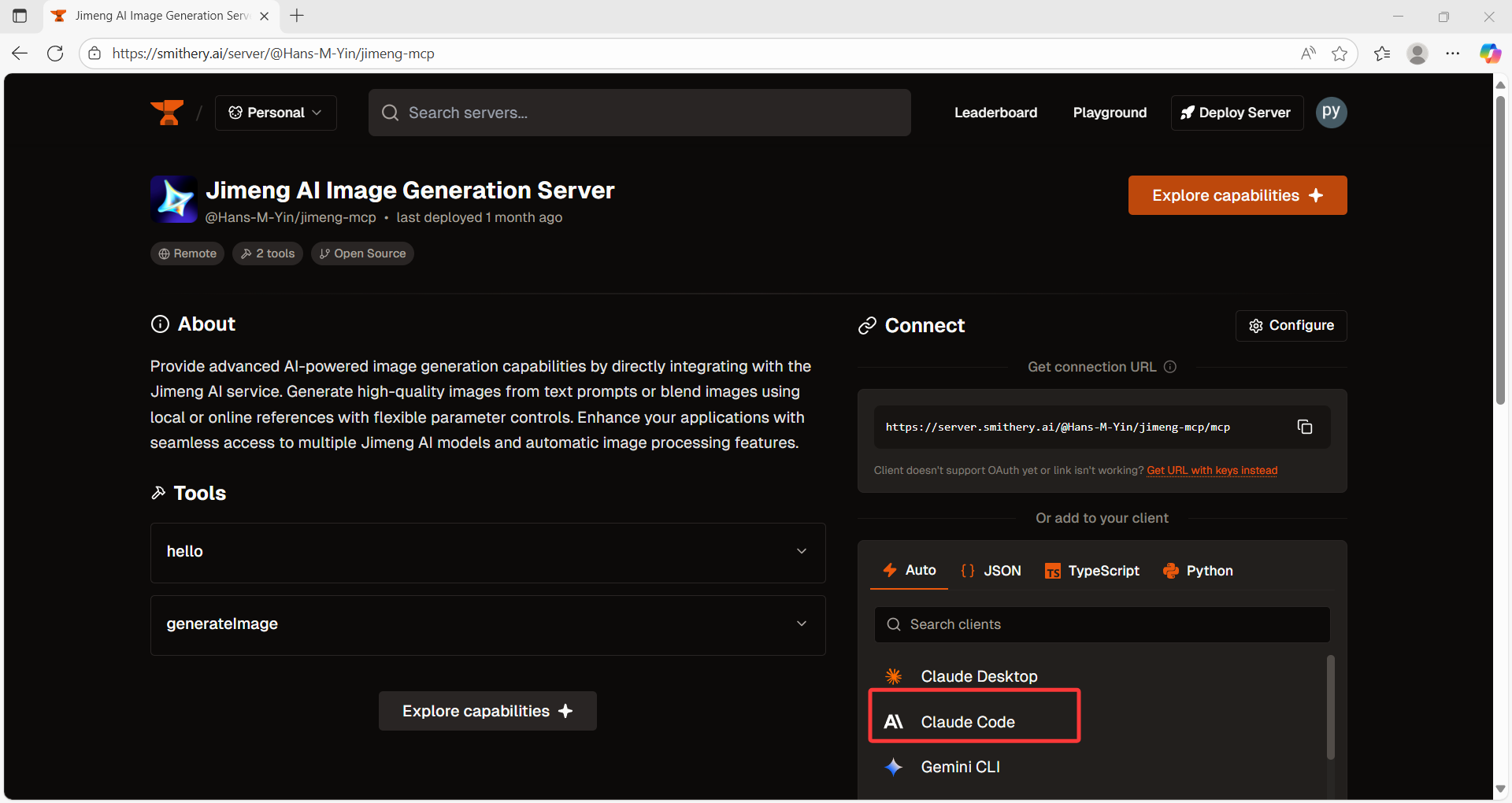Click Get URL with keys instead
The image size is (1512, 803).
tap(1212, 470)
